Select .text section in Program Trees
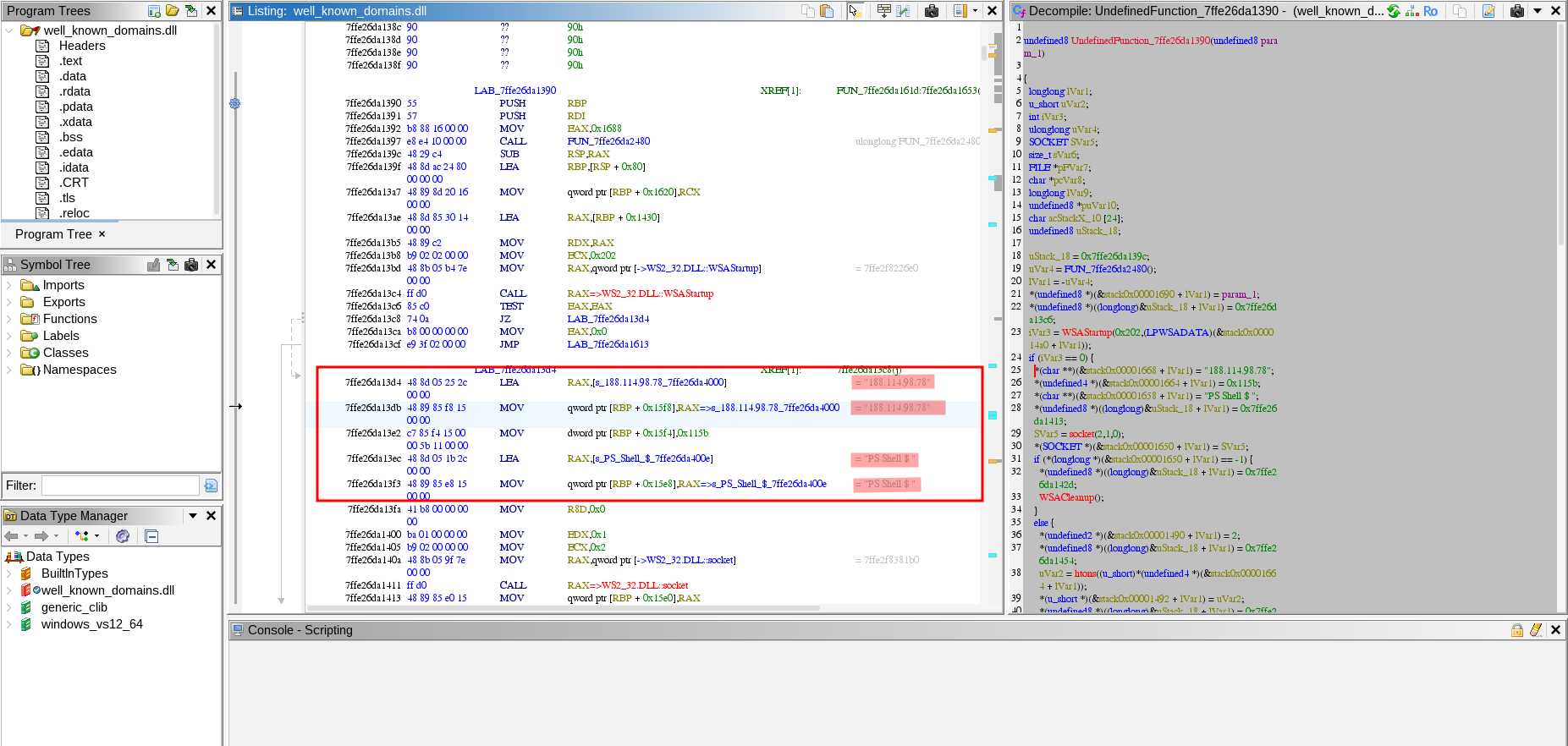The width and height of the screenshot is (1568, 746). [70, 61]
